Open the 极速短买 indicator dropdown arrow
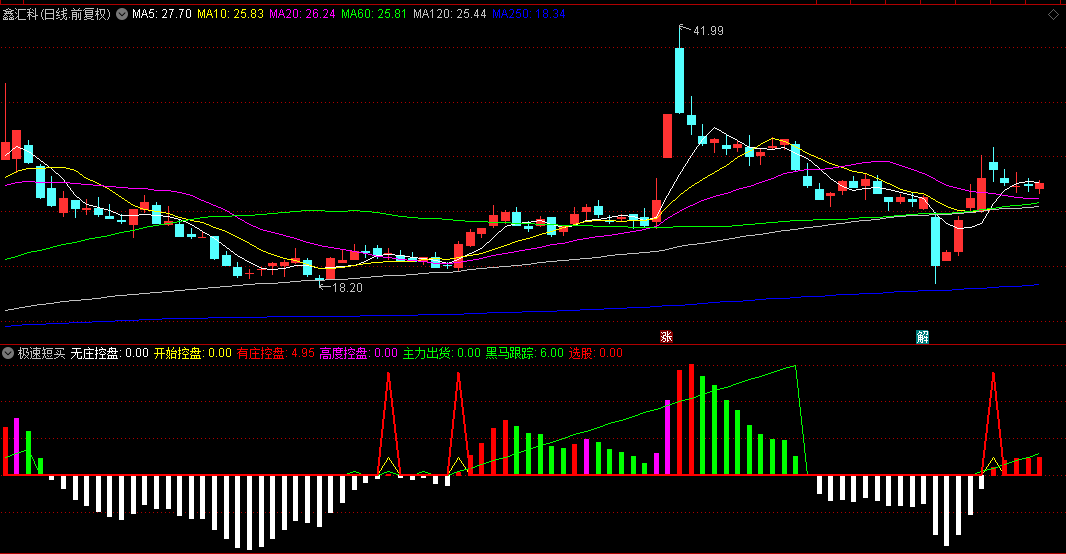The width and height of the screenshot is (1066, 554). (8, 353)
